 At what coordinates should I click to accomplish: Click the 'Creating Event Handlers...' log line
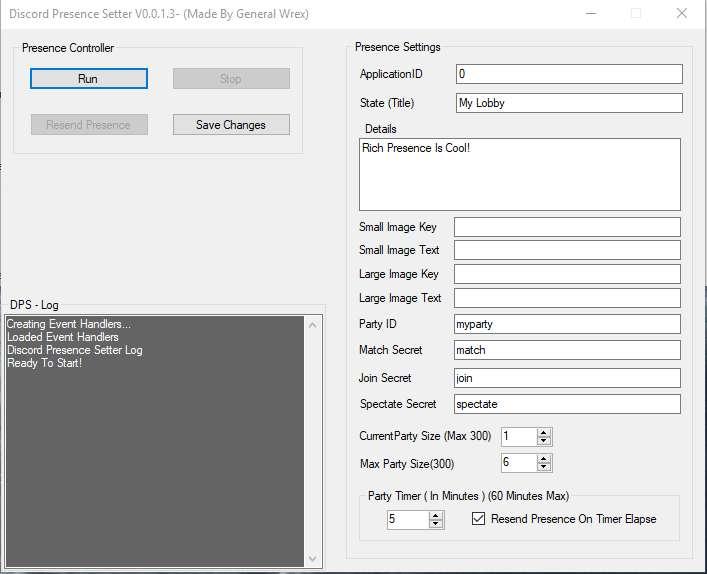[x=69, y=324]
